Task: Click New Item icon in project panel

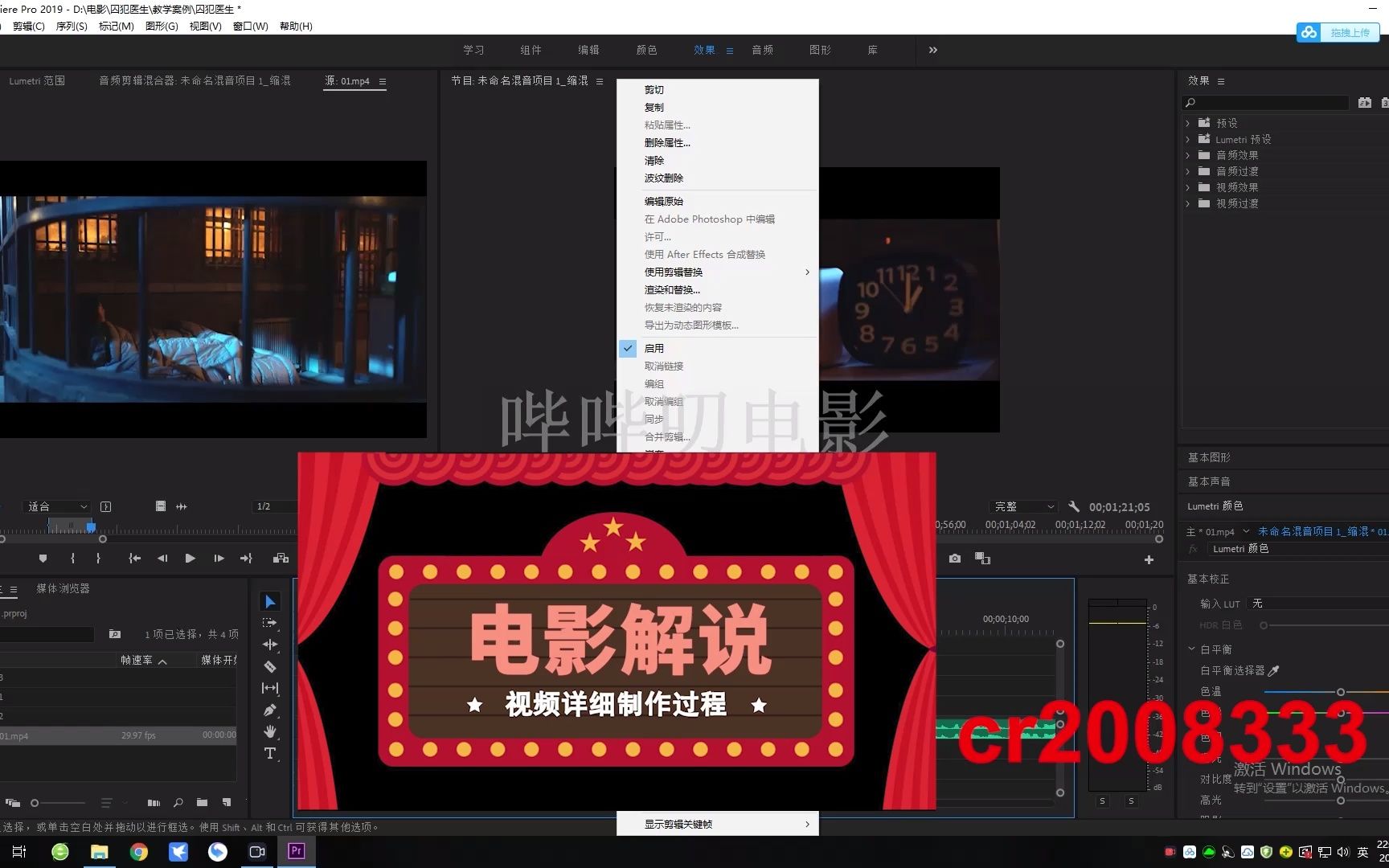Action: (x=227, y=802)
